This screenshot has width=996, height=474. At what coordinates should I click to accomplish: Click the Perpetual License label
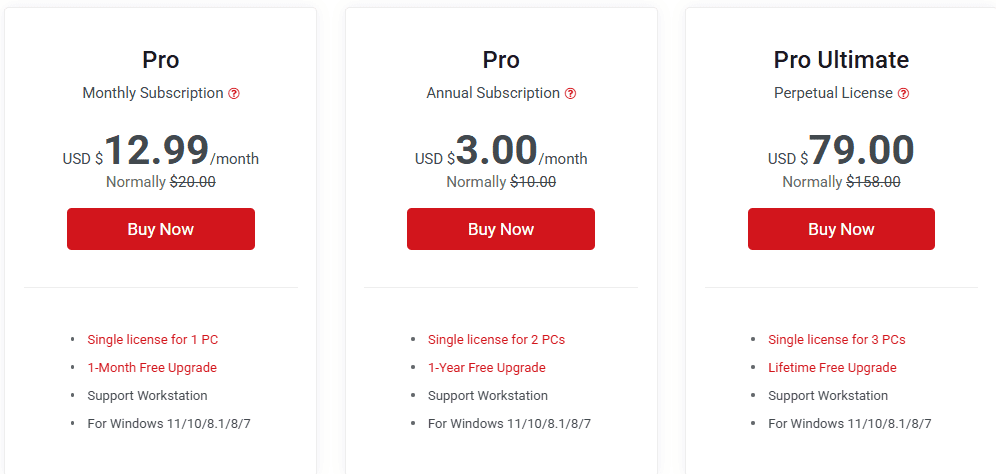[833, 93]
